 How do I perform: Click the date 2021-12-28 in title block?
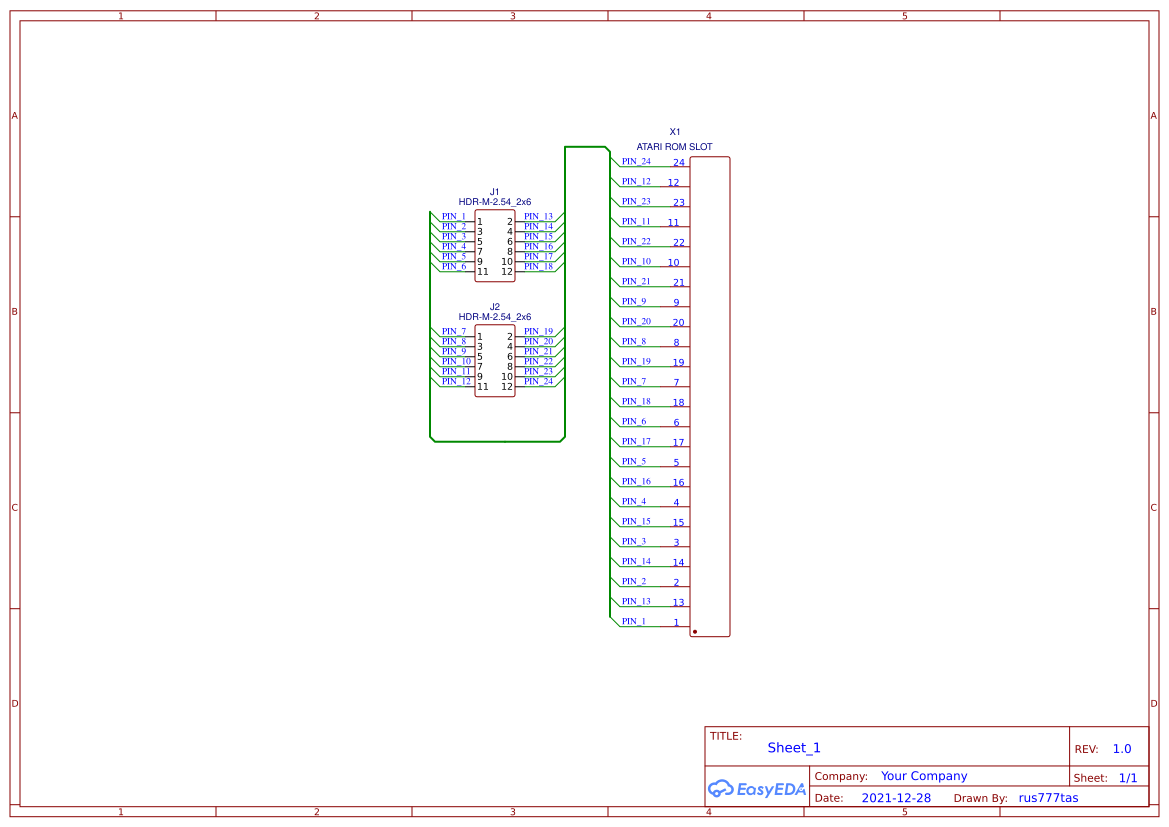[x=896, y=797]
